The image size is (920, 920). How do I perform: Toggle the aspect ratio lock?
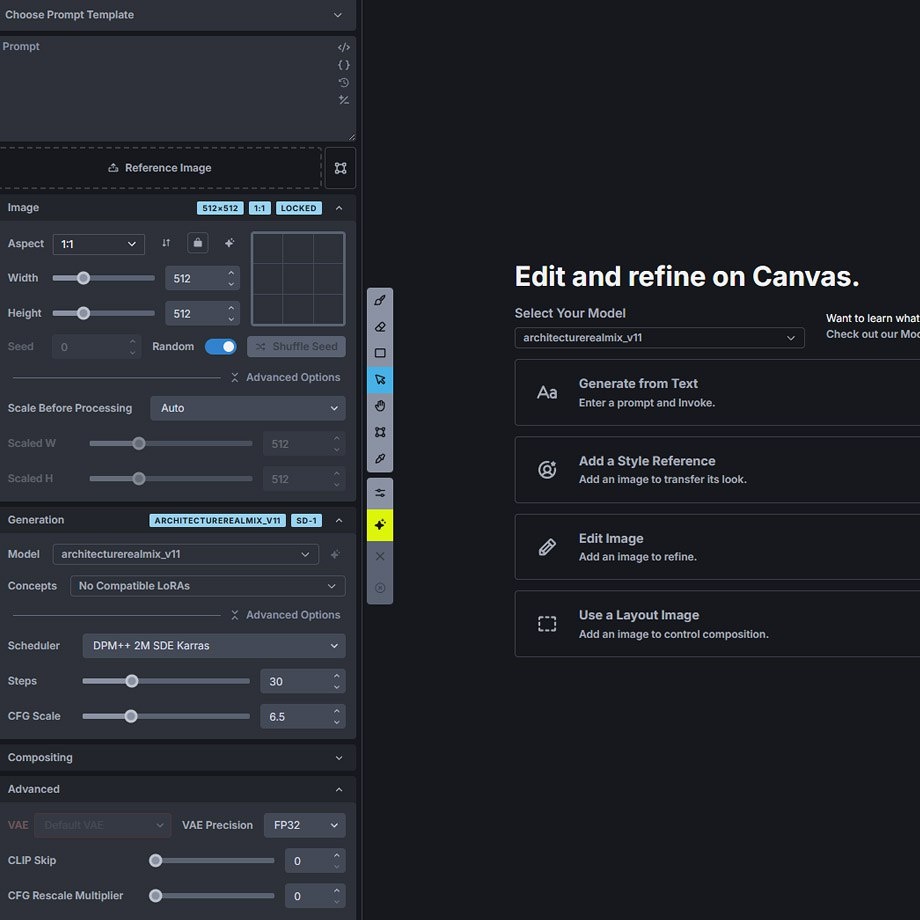[x=198, y=243]
